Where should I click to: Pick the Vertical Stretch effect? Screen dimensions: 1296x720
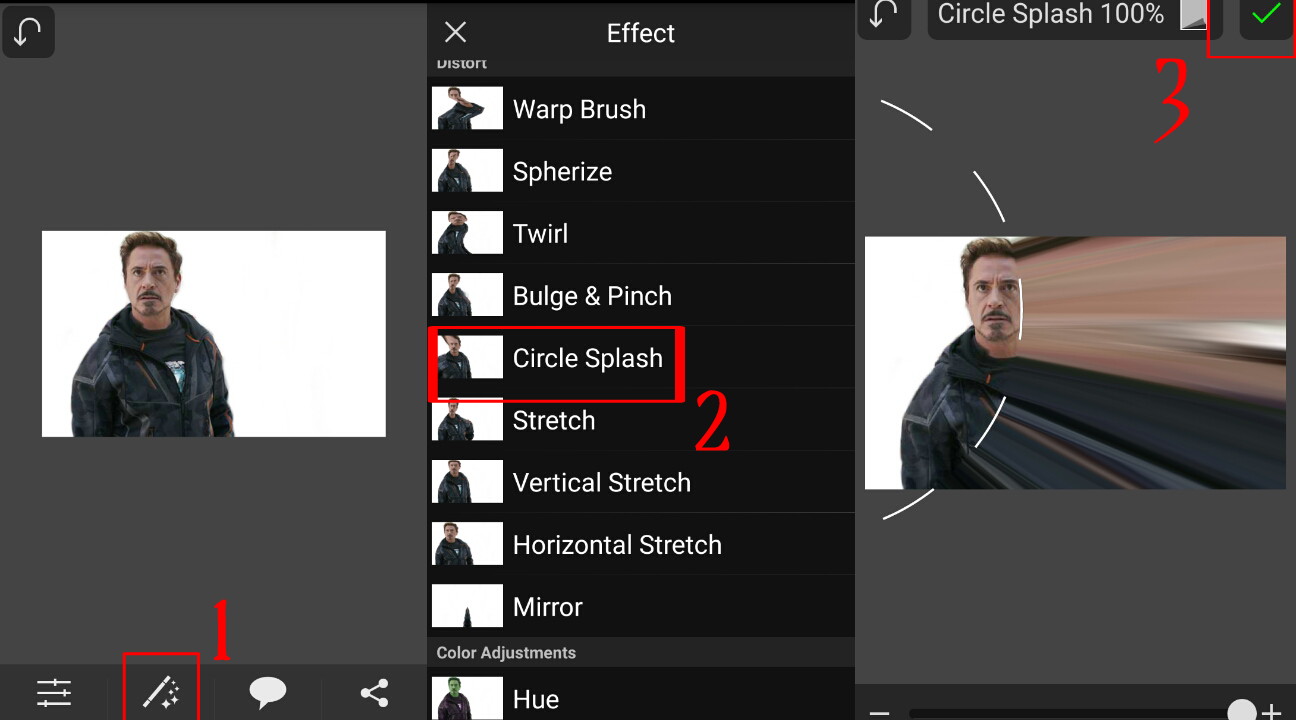point(601,482)
